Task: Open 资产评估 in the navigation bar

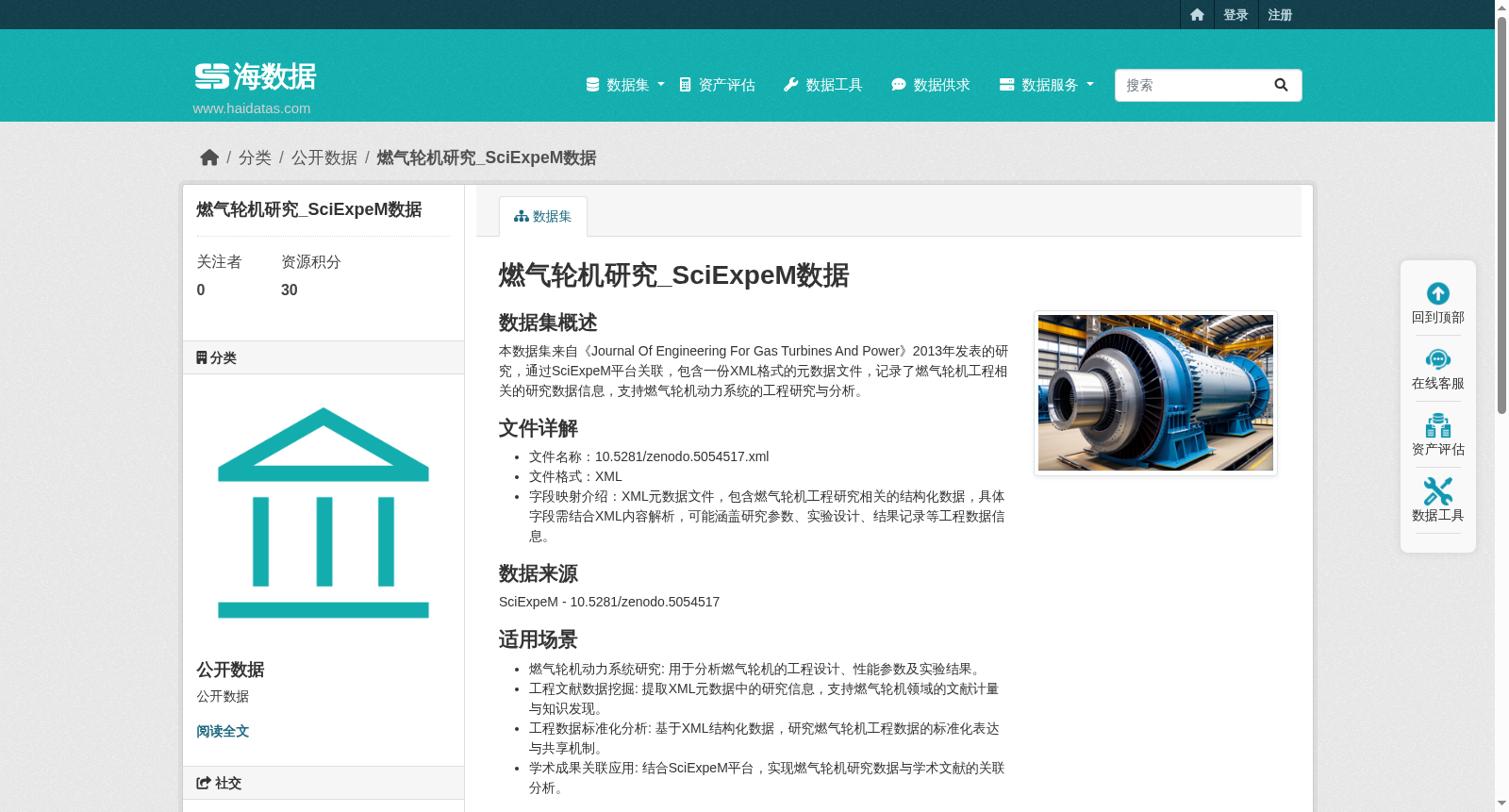Action: click(x=717, y=85)
